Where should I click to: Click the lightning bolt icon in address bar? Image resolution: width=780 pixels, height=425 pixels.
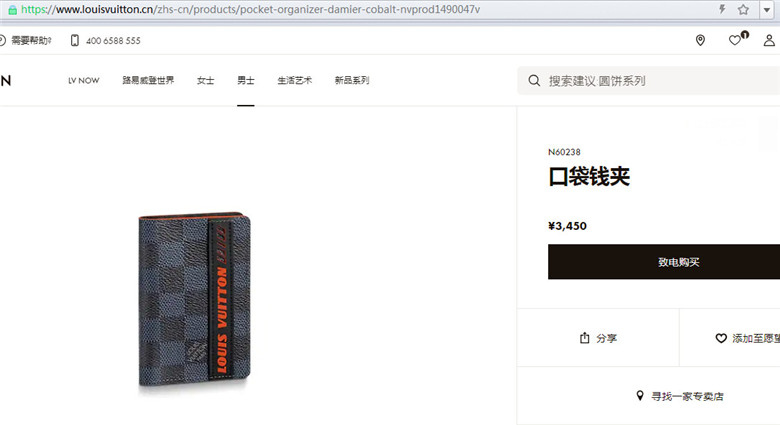[x=722, y=9]
